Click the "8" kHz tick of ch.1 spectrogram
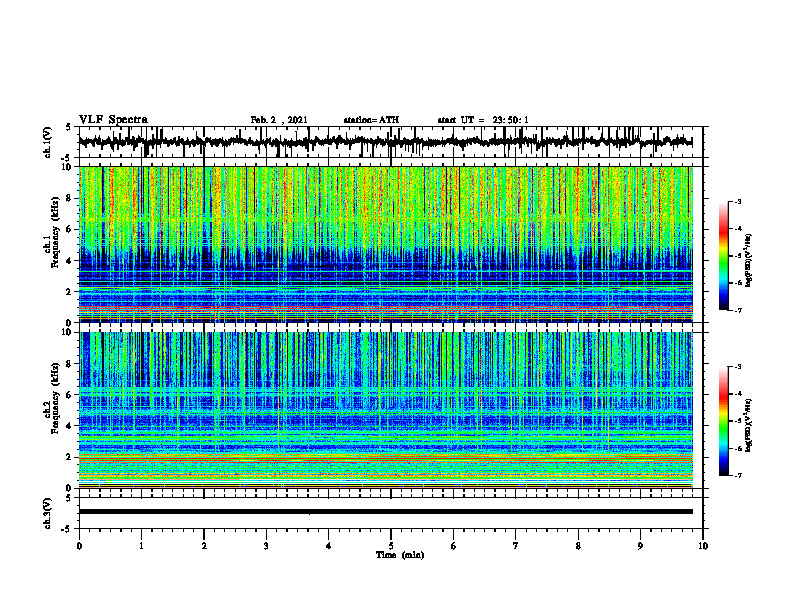792x612 pixels. [x=70, y=198]
